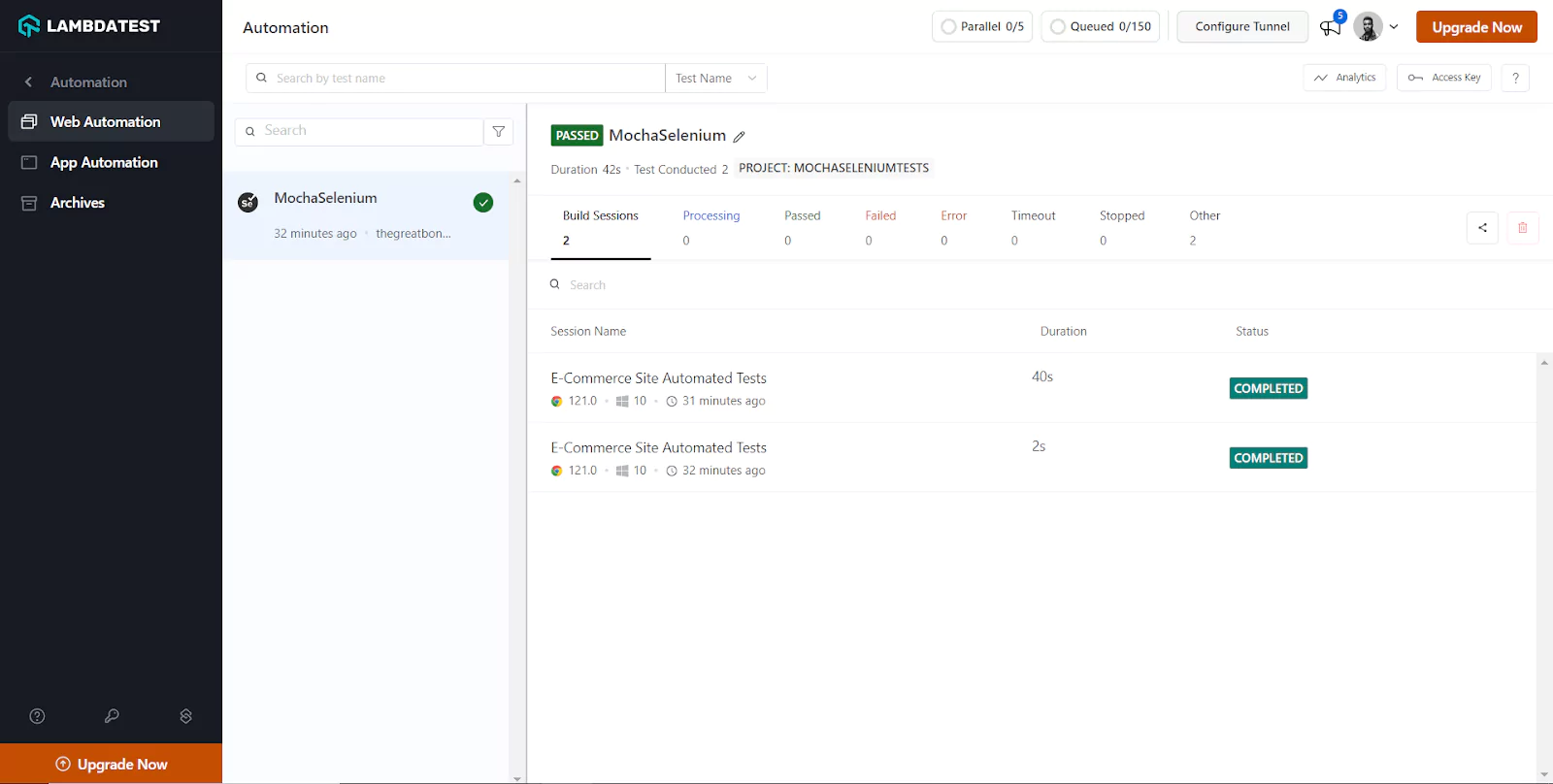1553x784 pixels.
Task: Click the question mark help button
Action: click(x=1515, y=78)
